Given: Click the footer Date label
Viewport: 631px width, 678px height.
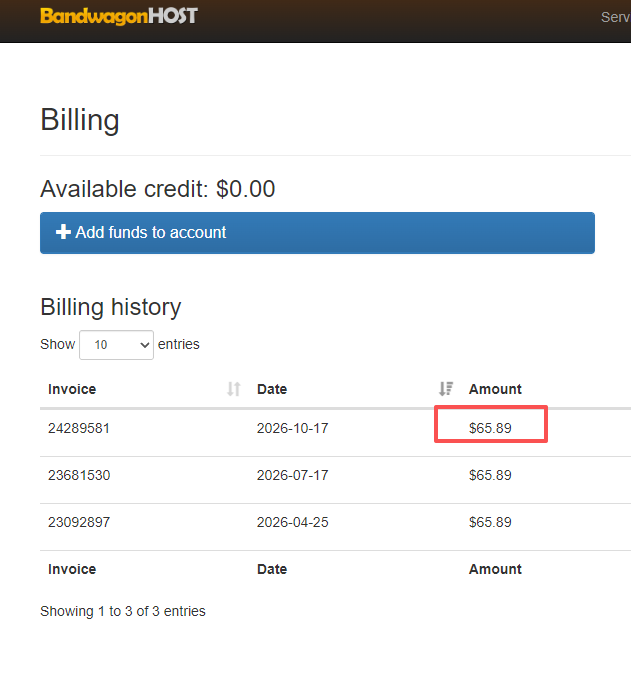Looking at the screenshot, I should (x=272, y=569).
